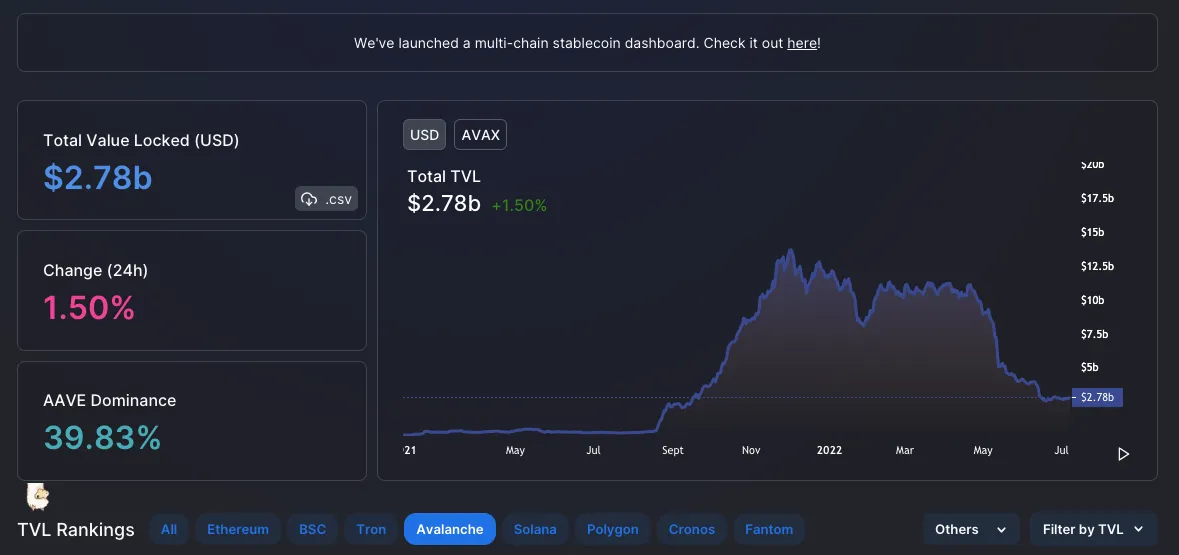Click the $7.5b y-axis label
1179x555 pixels.
click(x=1094, y=333)
